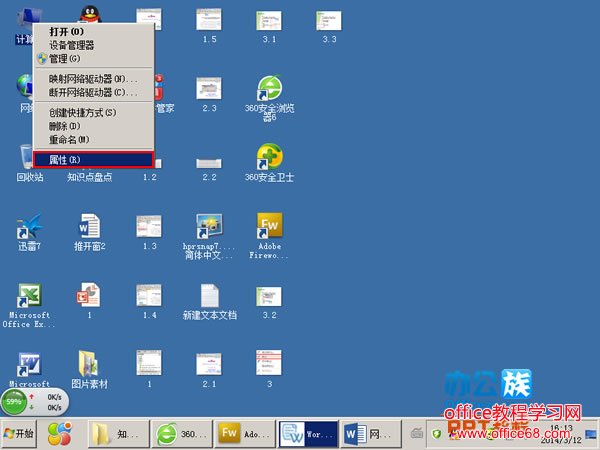Screen dimensions: 600x450
Task: Choose Map Network Drive (映射网络驱动器) entry
Action: click(x=94, y=79)
